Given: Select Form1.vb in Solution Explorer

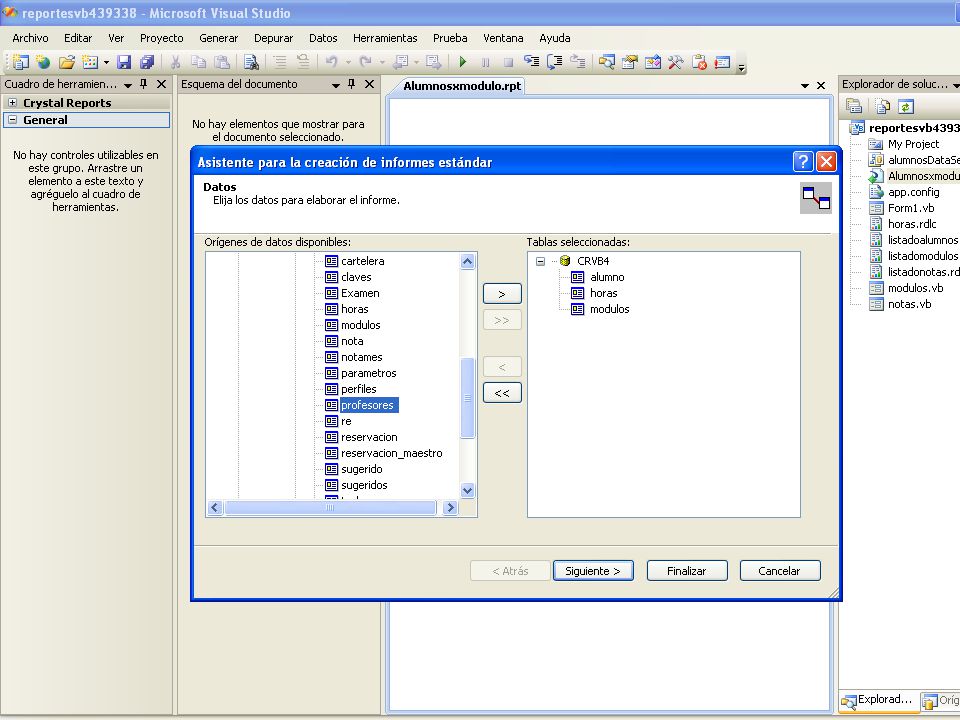Looking at the screenshot, I should click(911, 208).
